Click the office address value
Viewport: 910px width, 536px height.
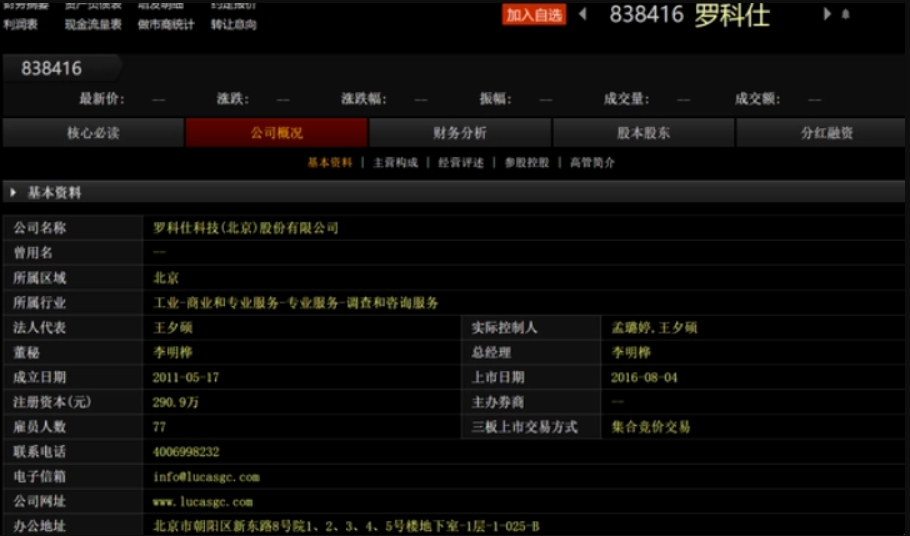[x=346, y=527]
